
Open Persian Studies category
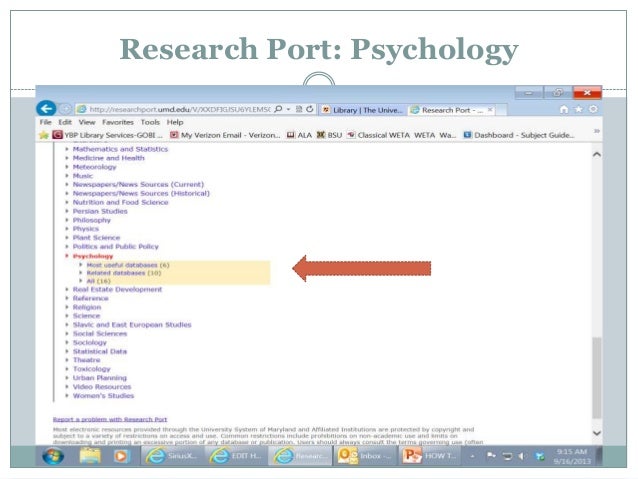[100, 211]
